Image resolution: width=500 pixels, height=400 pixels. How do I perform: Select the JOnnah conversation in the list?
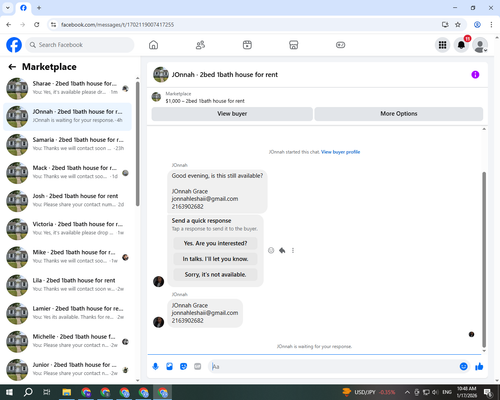click(x=67, y=117)
